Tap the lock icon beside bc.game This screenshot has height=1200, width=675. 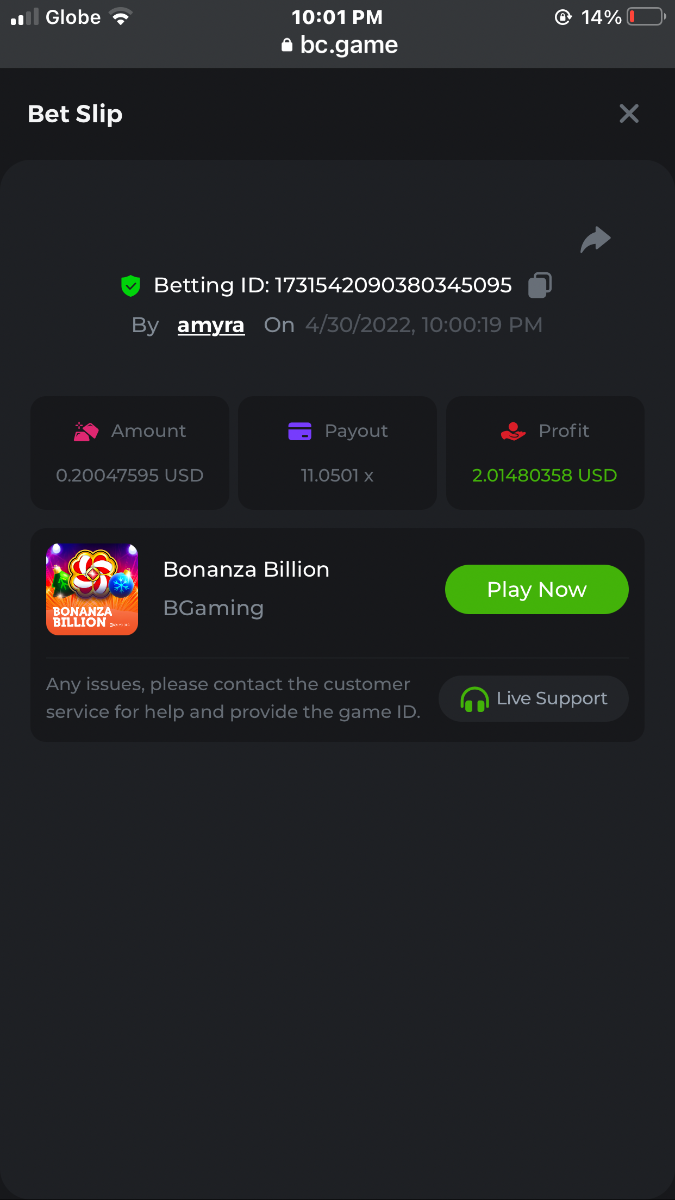(287, 45)
